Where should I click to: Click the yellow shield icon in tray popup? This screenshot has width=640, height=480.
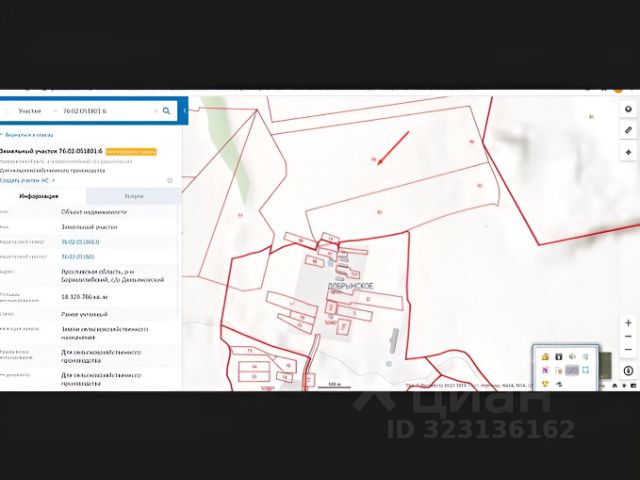pyautogui.click(x=545, y=384)
